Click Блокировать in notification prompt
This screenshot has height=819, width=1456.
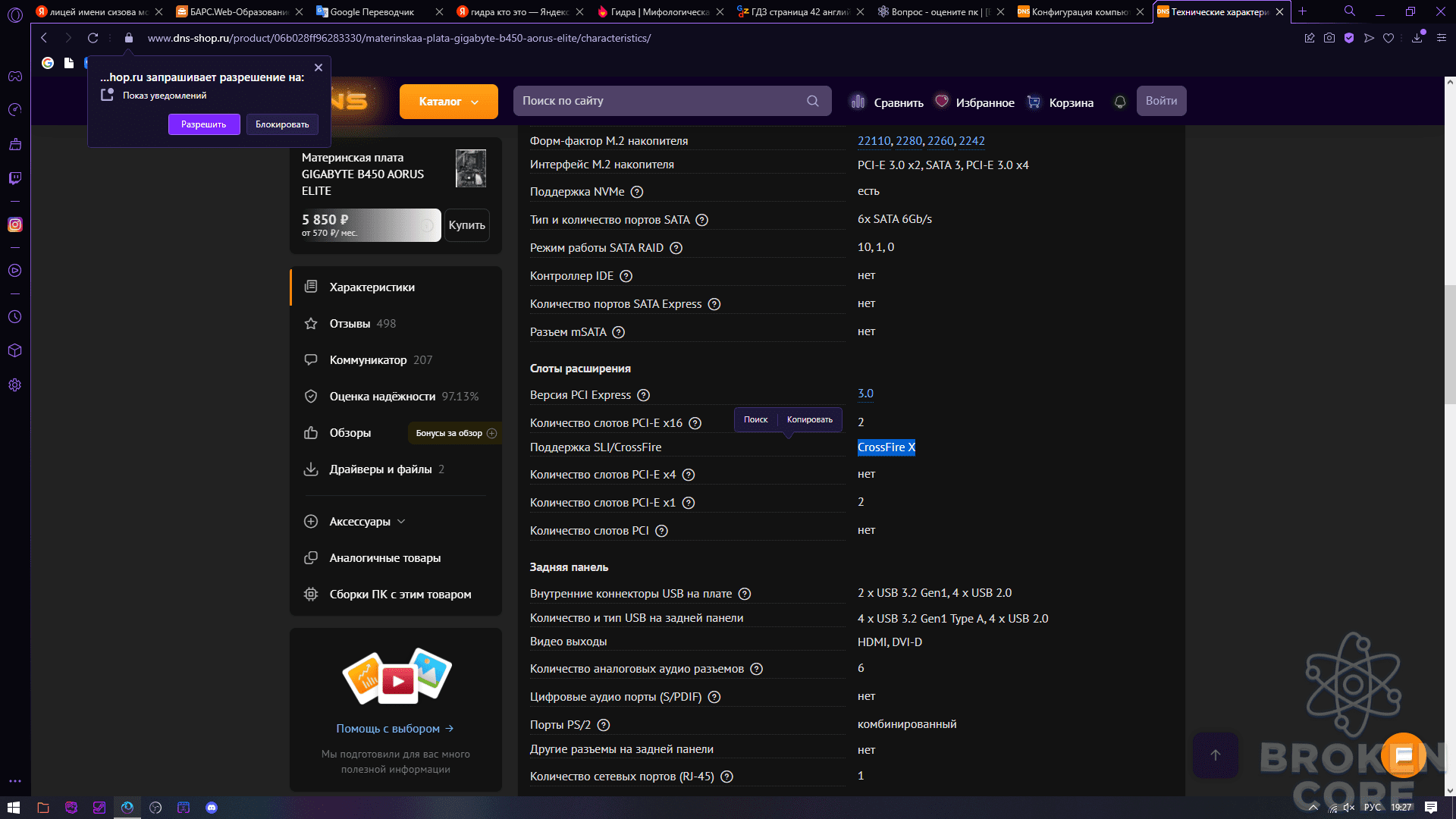point(282,124)
